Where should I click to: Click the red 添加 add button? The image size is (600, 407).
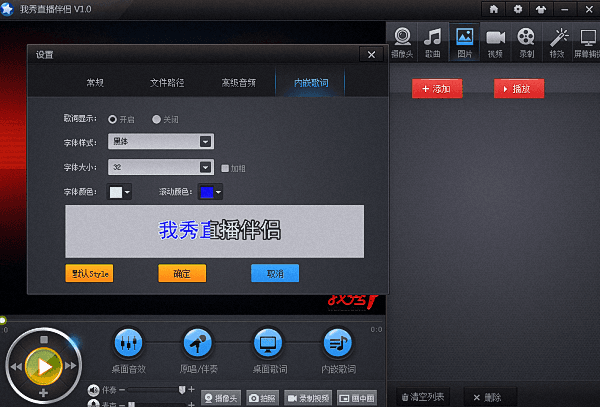437,89
